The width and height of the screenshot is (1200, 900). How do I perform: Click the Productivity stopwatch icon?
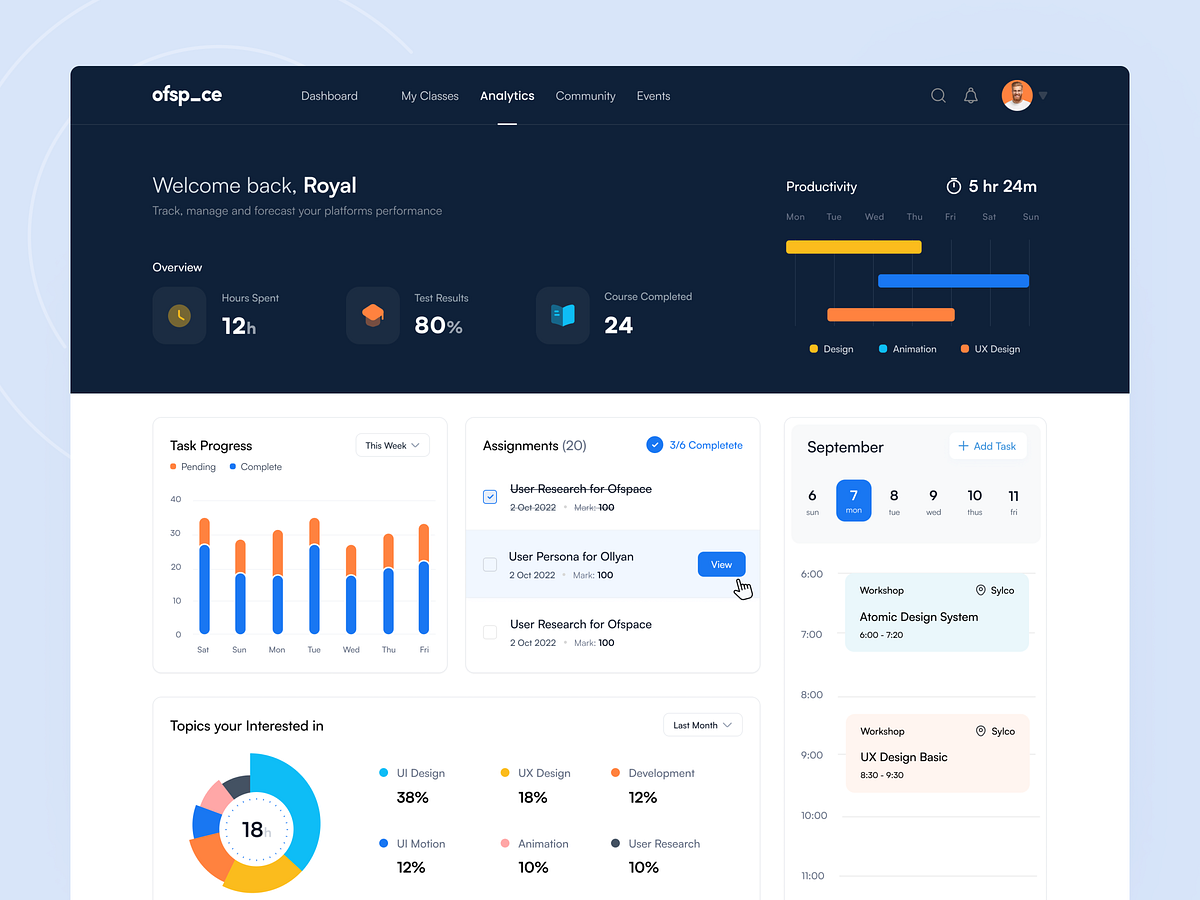(955, 186)
